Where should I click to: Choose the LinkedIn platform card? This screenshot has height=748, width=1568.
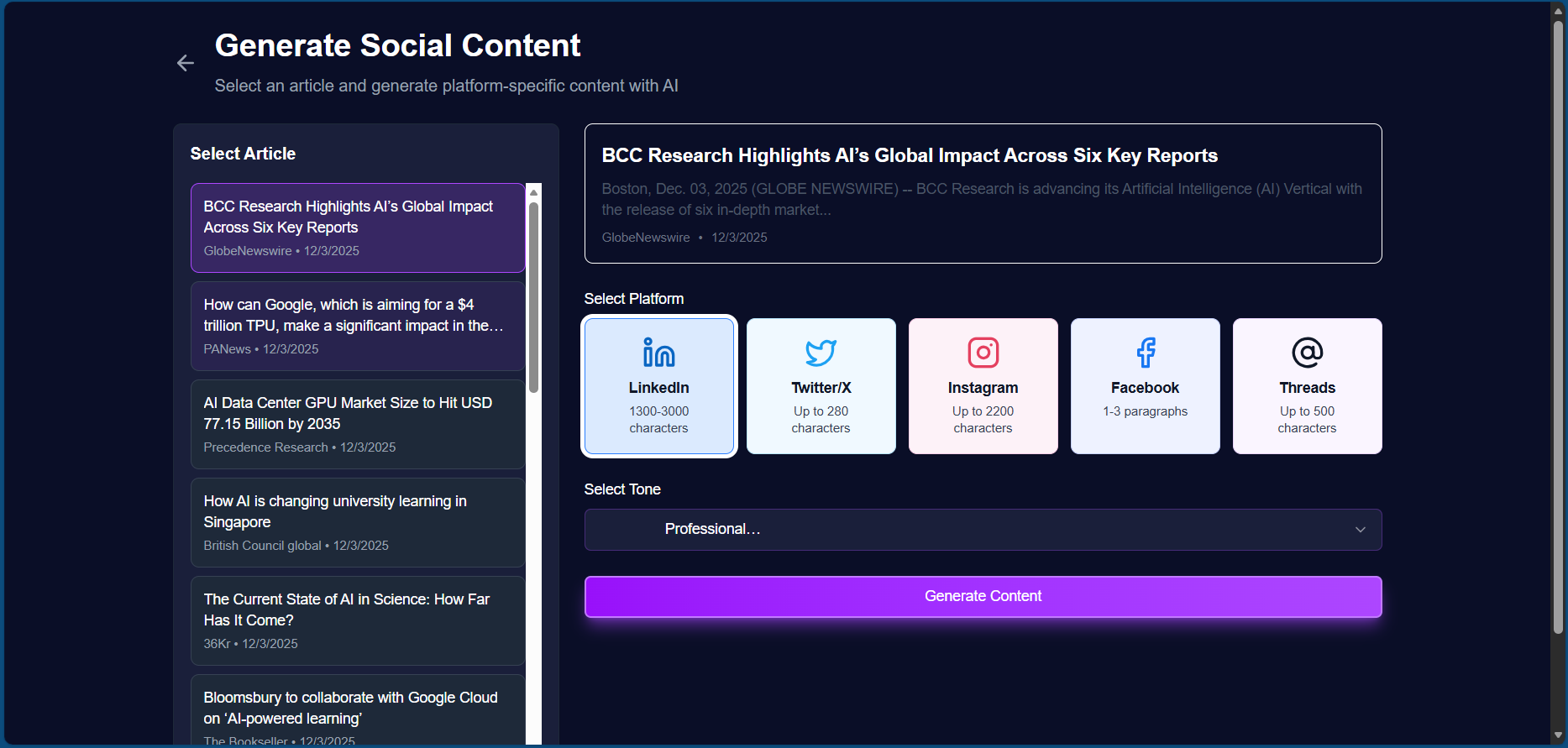pos(658,386)
